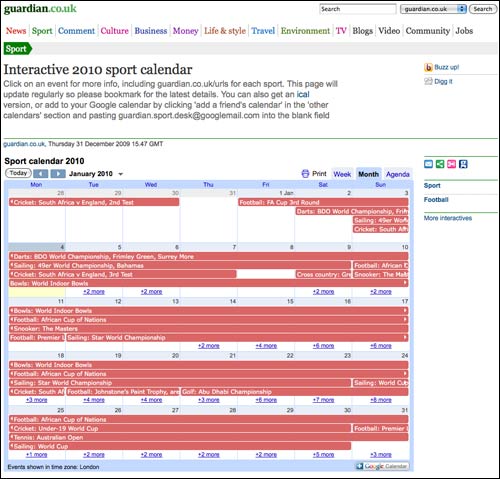Click the Today button
Image resolution: width=500 pixels, height=479 pixels.
(x=18, y=173)
